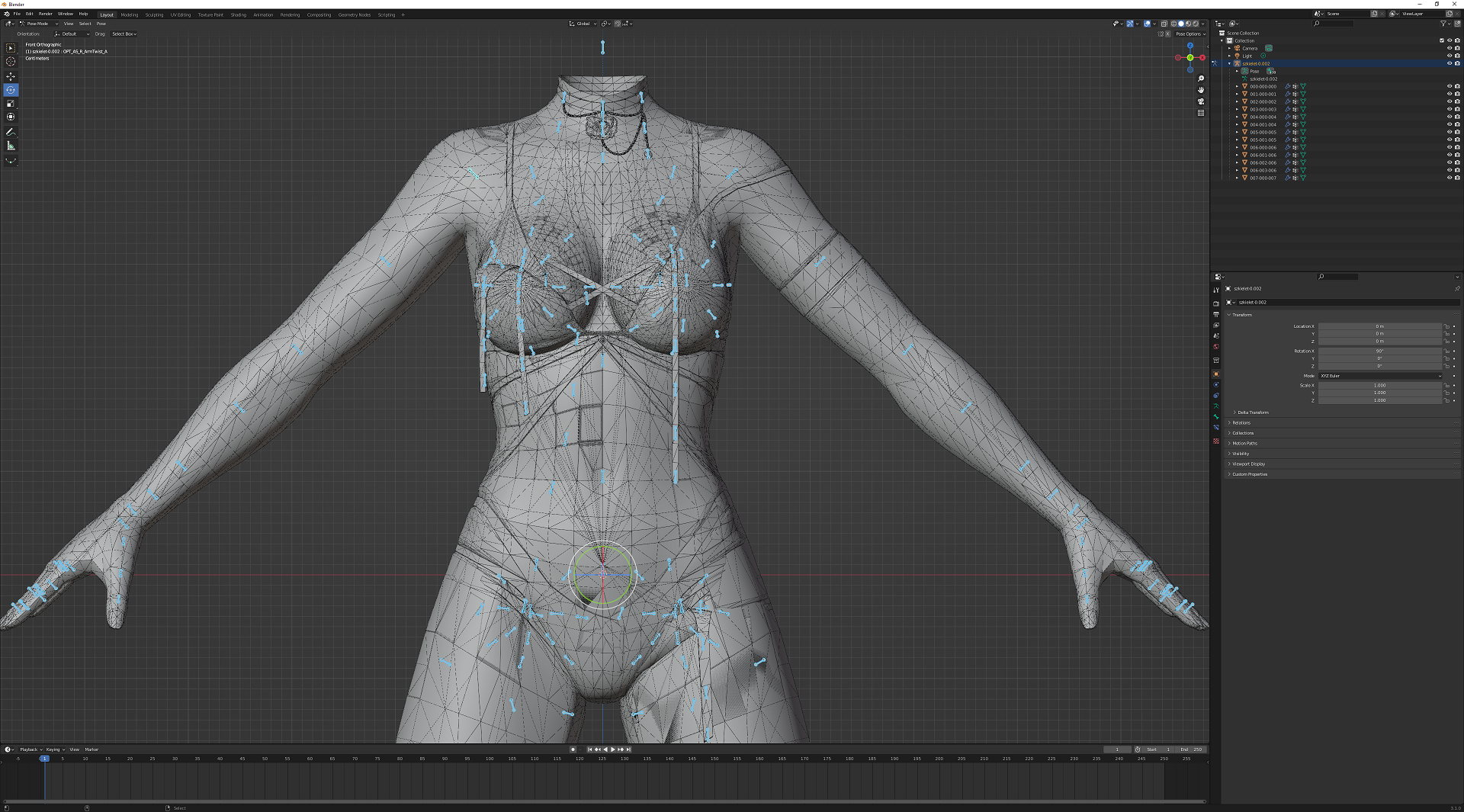Select the Cursor tool in left toolbar

(11, 62)
